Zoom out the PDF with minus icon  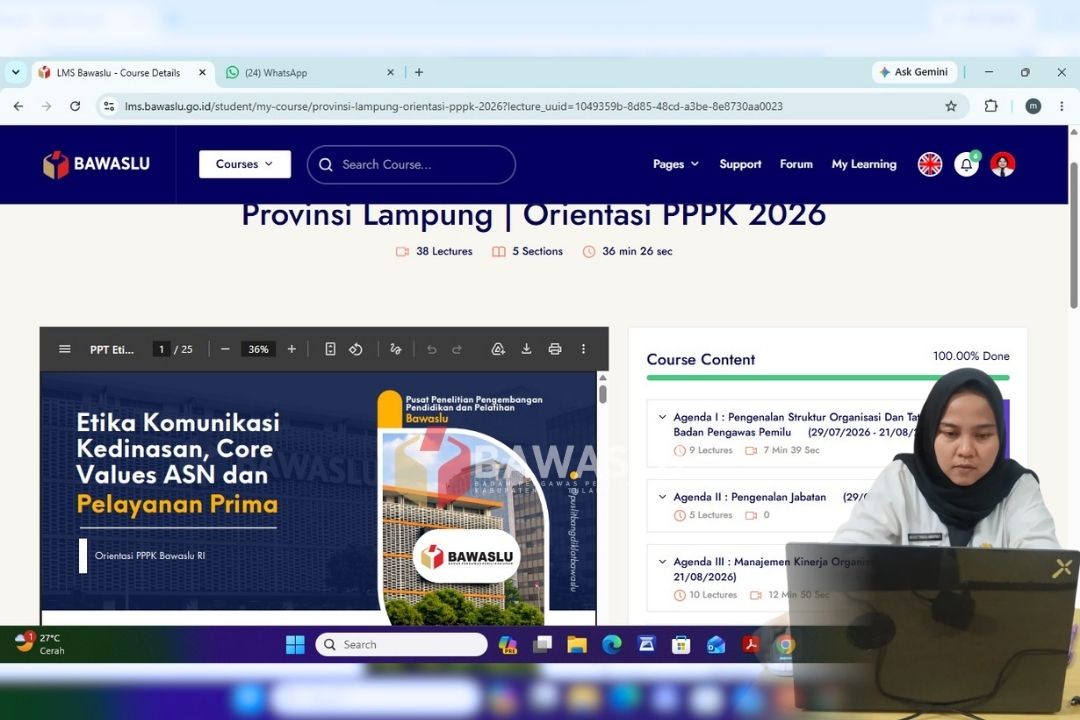225,349
